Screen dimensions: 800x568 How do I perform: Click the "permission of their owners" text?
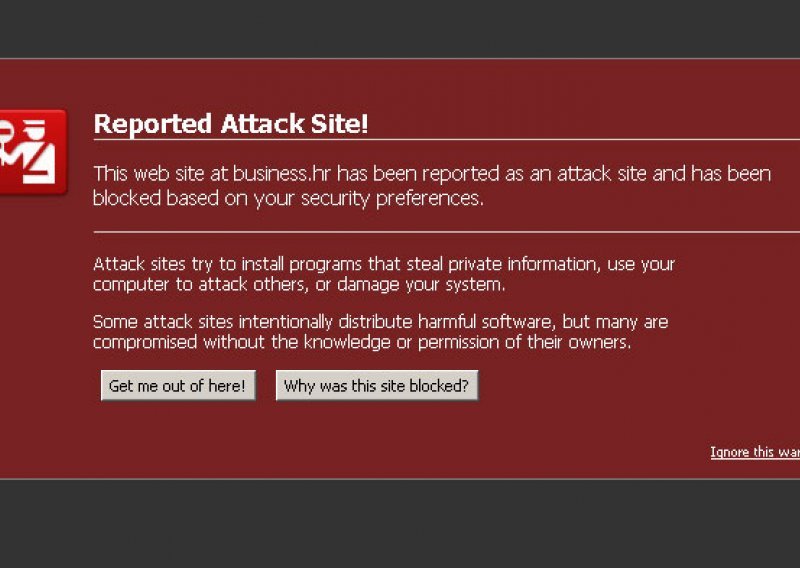click(524, 342)
